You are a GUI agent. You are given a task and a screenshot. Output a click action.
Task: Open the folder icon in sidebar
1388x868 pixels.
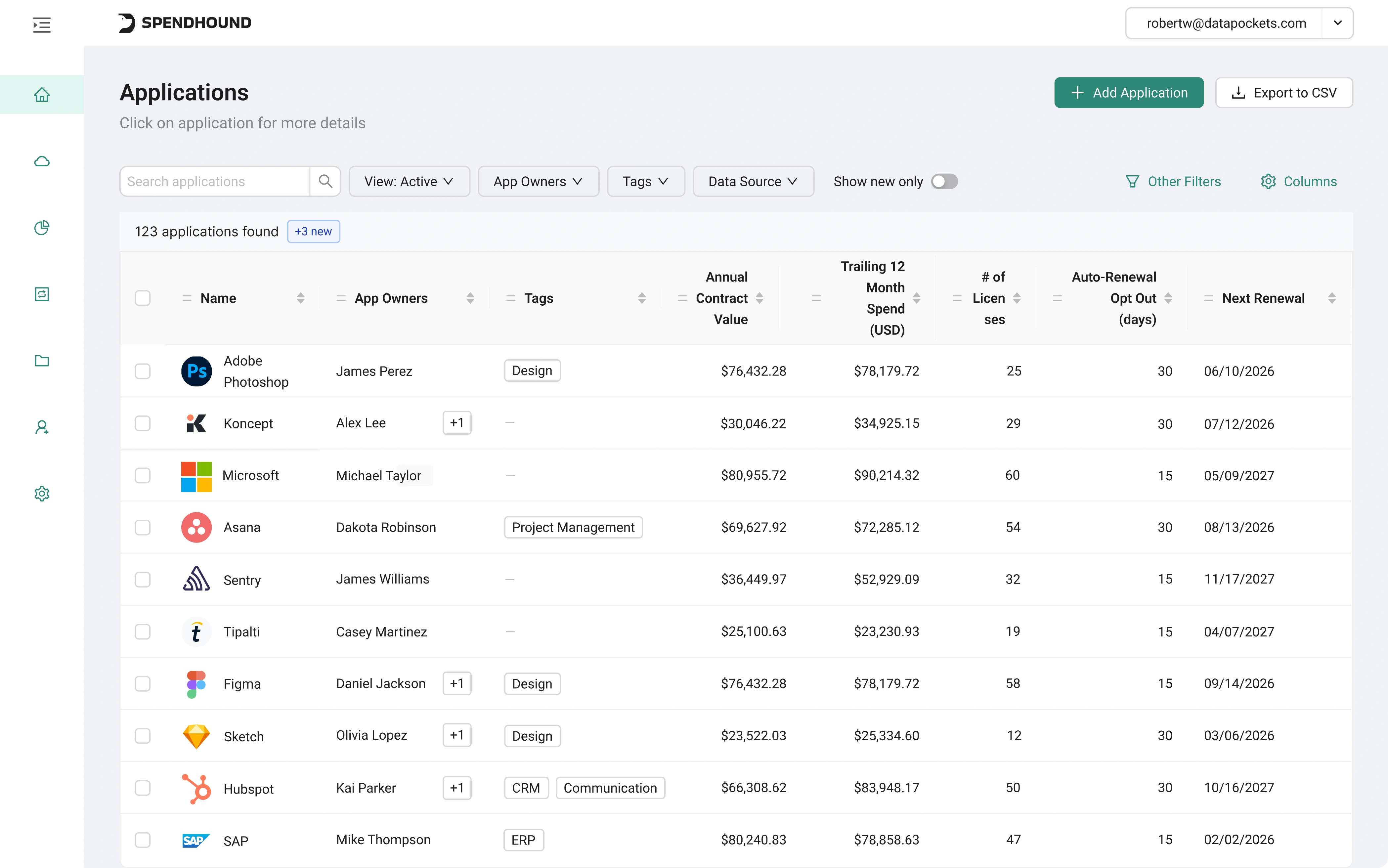(41, 361)
